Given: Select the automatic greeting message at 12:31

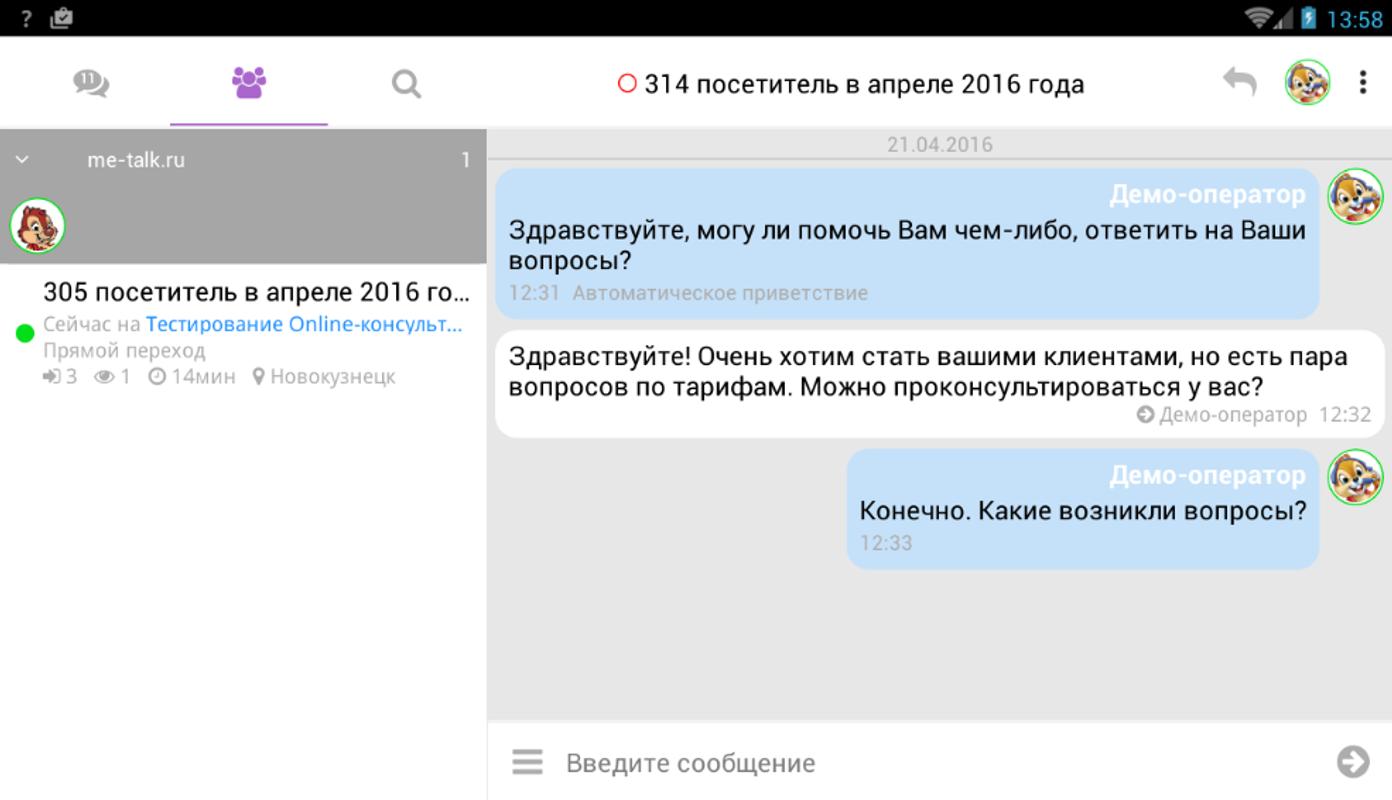Looking at the screenshot, I should [907, 243].
